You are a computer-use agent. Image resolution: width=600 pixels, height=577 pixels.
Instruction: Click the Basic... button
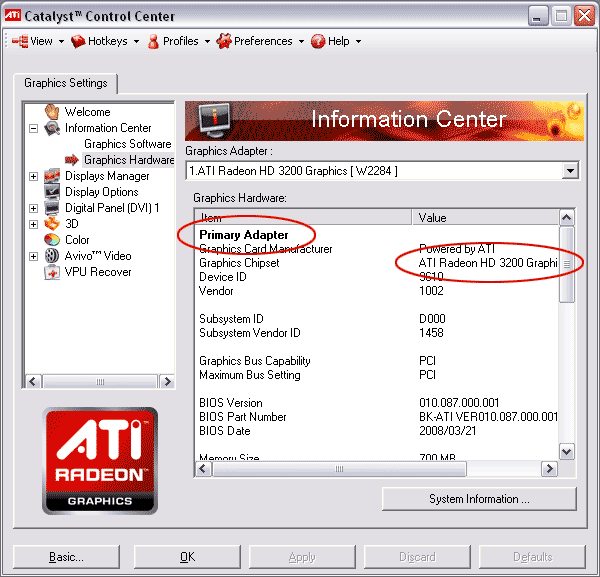point(66,557)
